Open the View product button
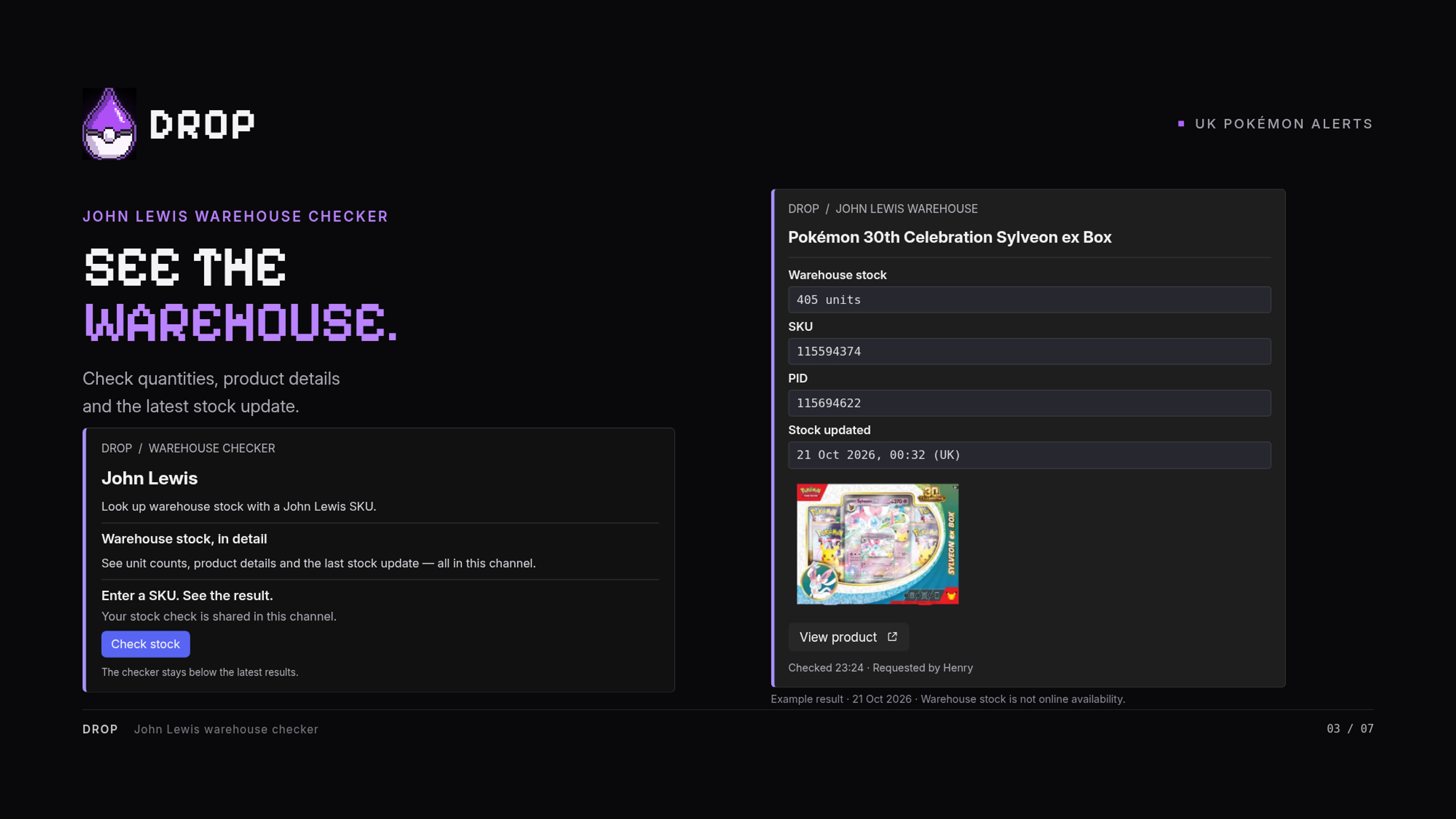This screenshot has height=819, width=1456. tap(848, 637)
